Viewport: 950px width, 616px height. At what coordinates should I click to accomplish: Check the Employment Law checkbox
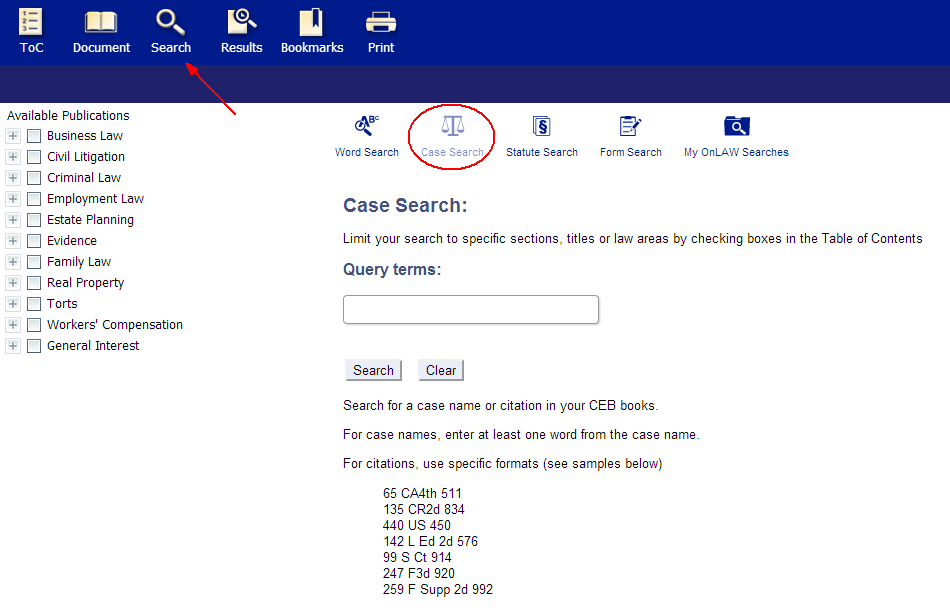click(x=34, y=199)
